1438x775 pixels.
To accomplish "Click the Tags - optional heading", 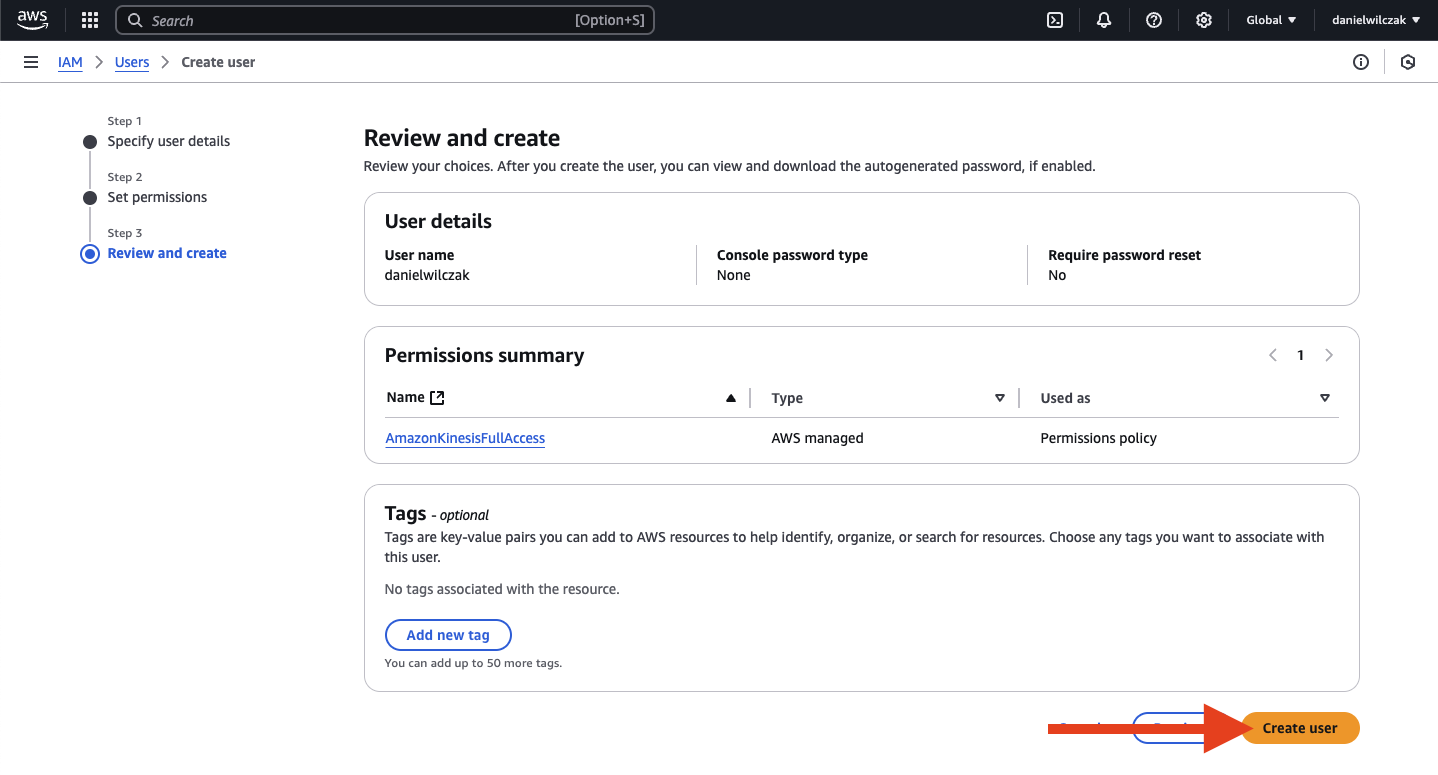I will click(437, 513).
